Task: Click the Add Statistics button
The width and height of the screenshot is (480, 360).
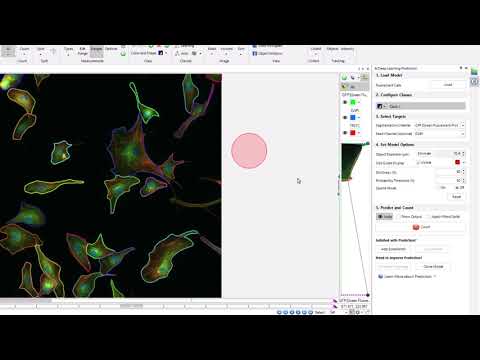Action: [393, 249]
